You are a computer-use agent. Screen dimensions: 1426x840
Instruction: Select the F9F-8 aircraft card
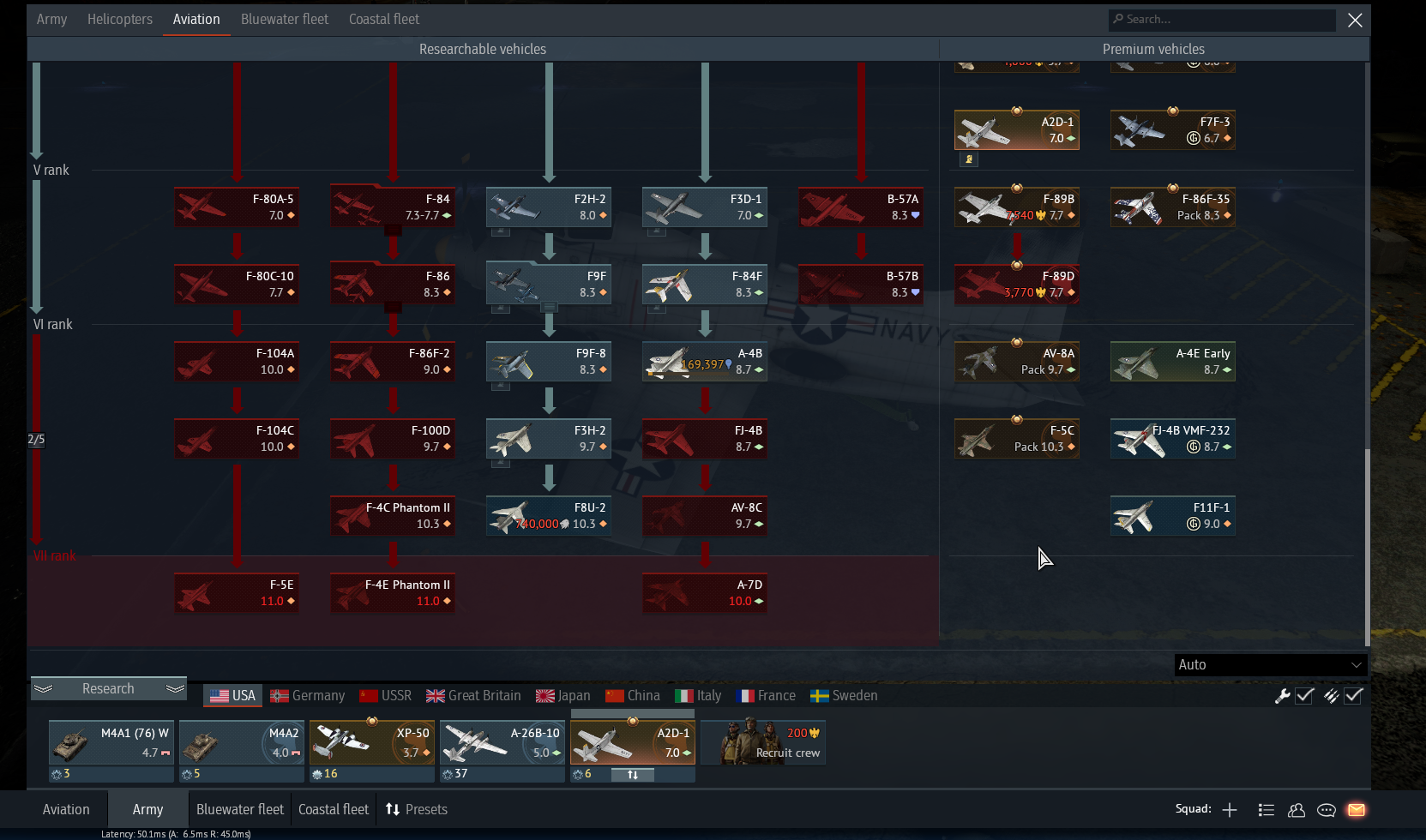point(549,362)
